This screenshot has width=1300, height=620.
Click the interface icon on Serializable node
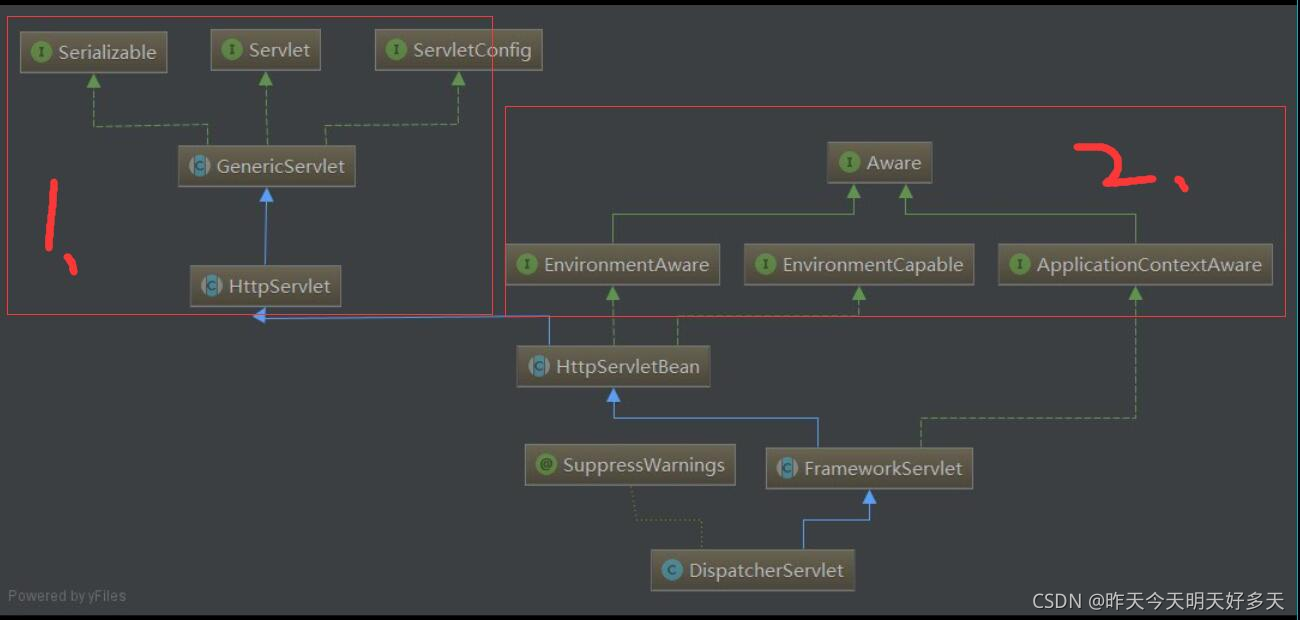pos(39,52)
